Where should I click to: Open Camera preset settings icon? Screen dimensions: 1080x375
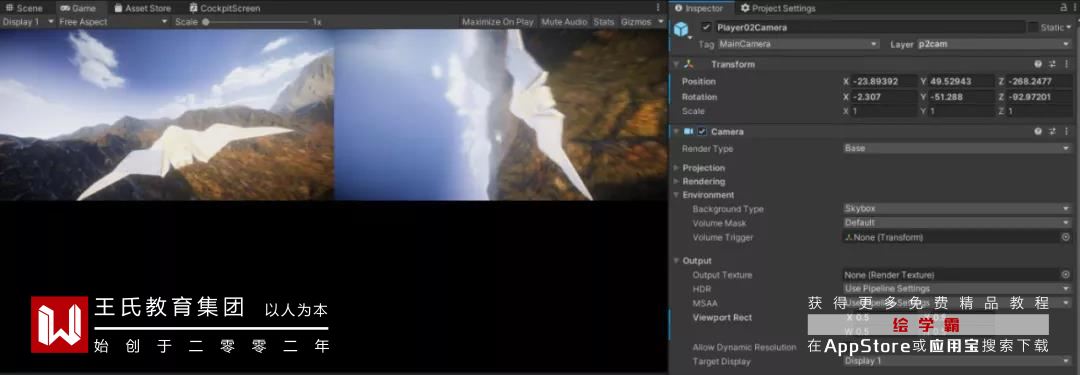pyautogui.click(x=1052, y=132)
